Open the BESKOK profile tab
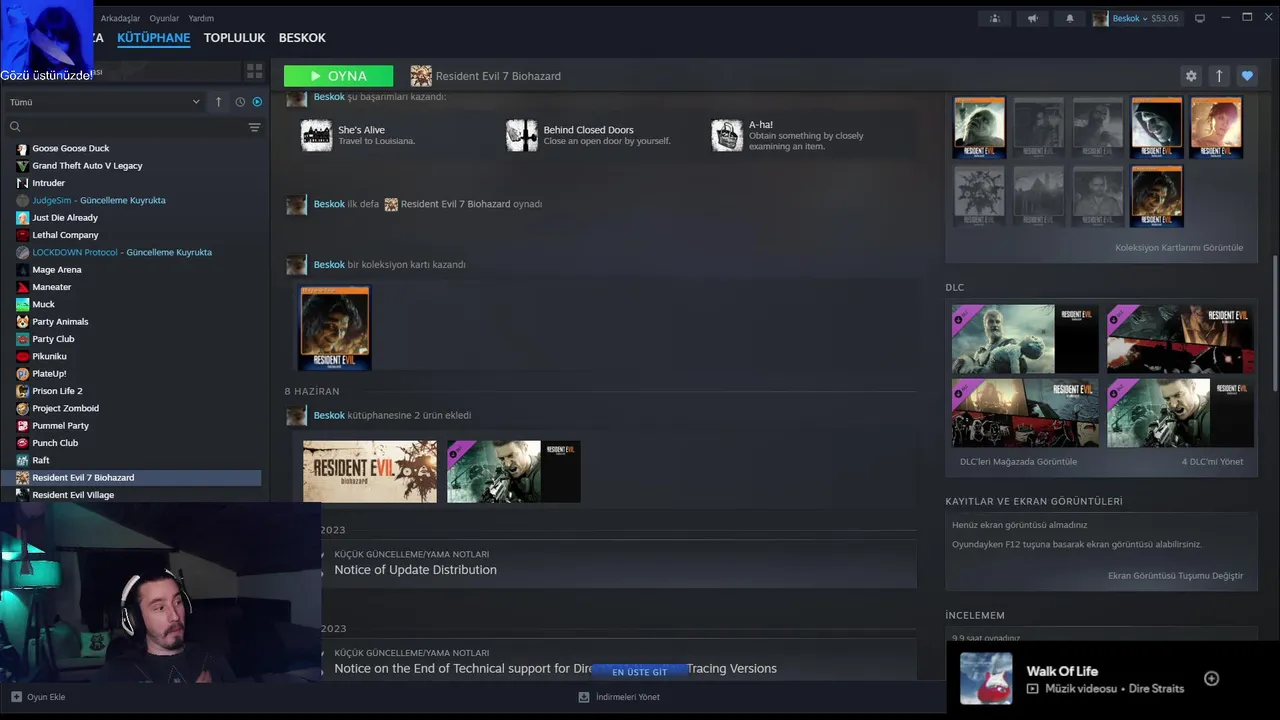1280x720 pixels. pyautogui.click(x=302, y=38)
